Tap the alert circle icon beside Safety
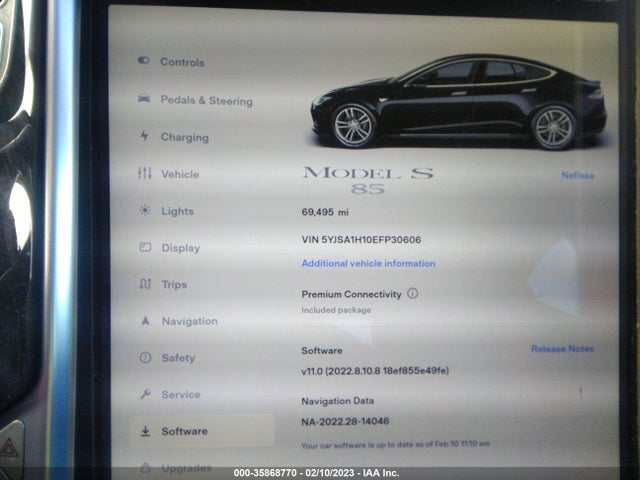 146,358
